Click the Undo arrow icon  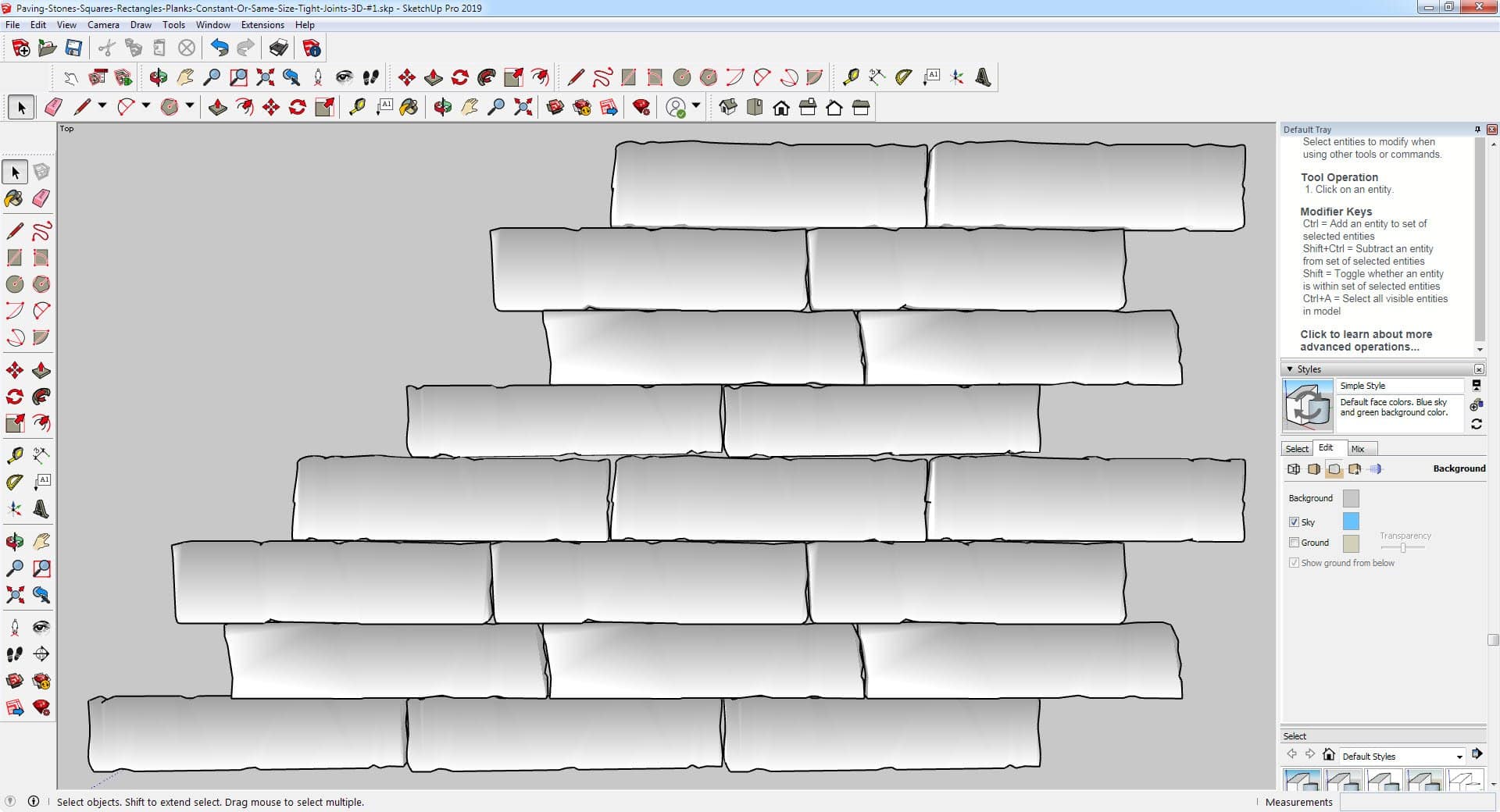pyautogui.click(x=220, y=48)
